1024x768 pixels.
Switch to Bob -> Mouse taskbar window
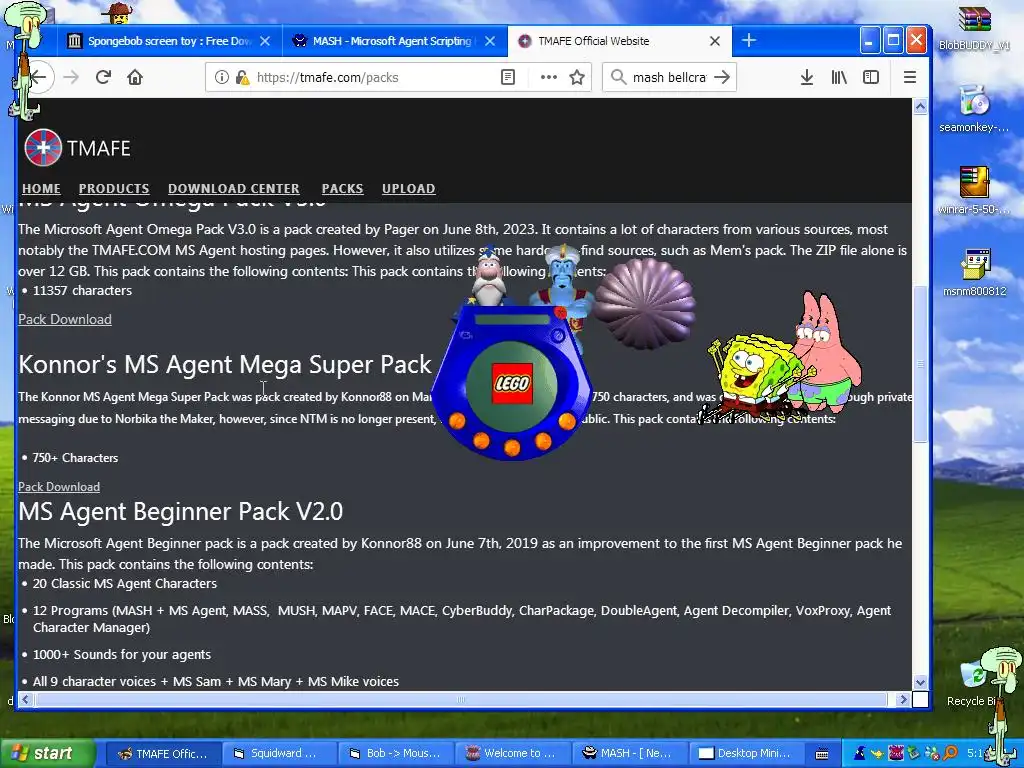click(x=396, y=753)
